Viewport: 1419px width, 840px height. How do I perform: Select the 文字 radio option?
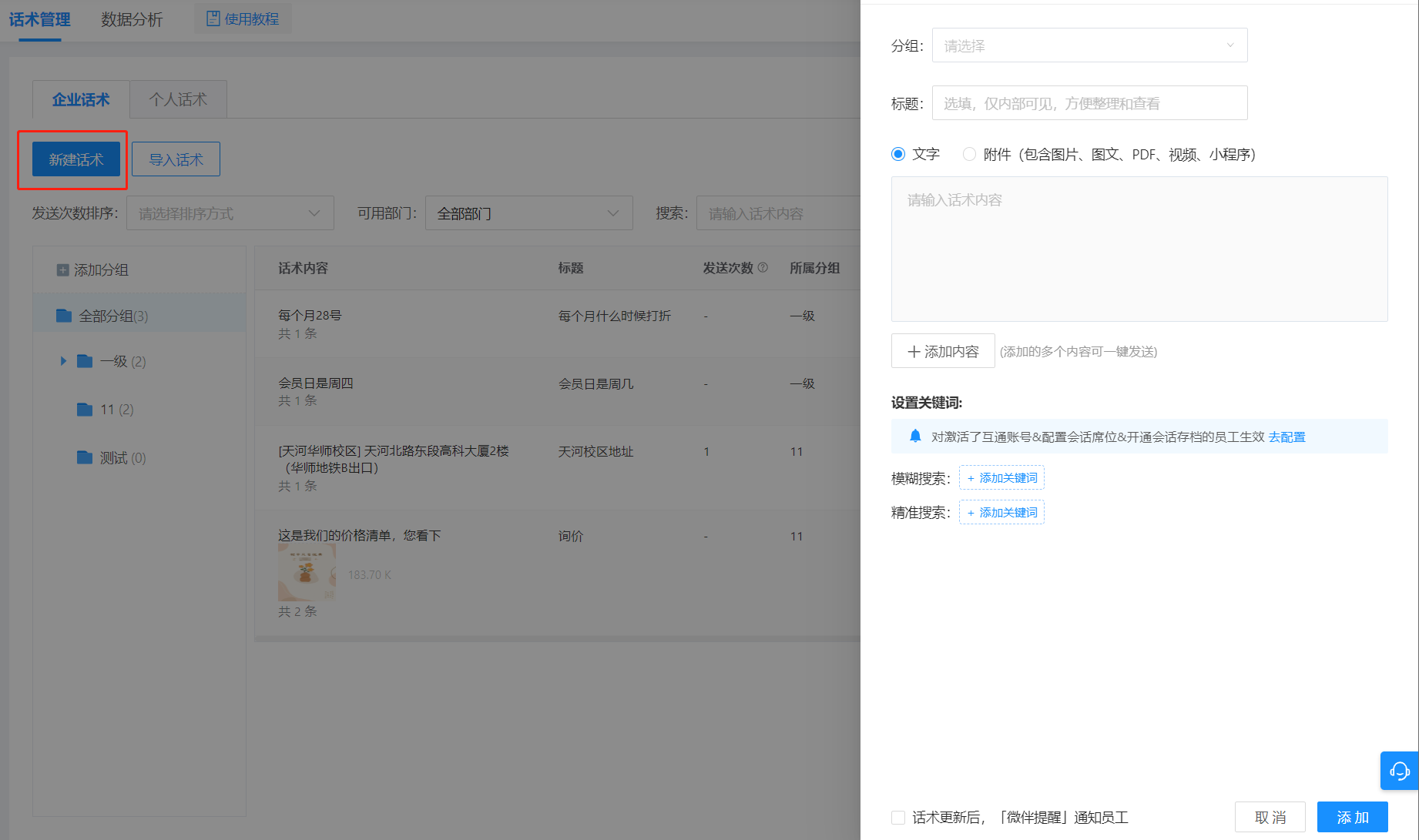pos(897,154)
